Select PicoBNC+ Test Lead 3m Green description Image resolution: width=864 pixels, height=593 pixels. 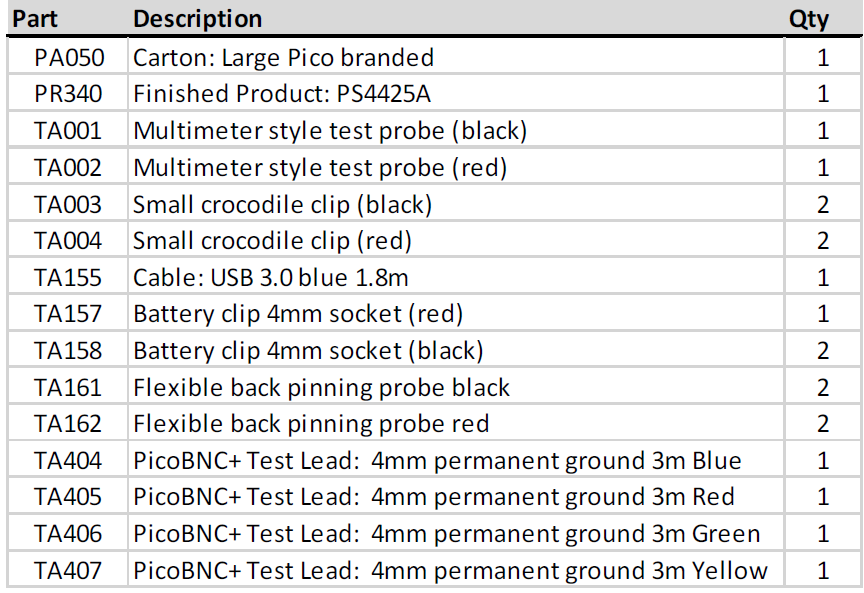pyautogui.click(x=456, y=533)
